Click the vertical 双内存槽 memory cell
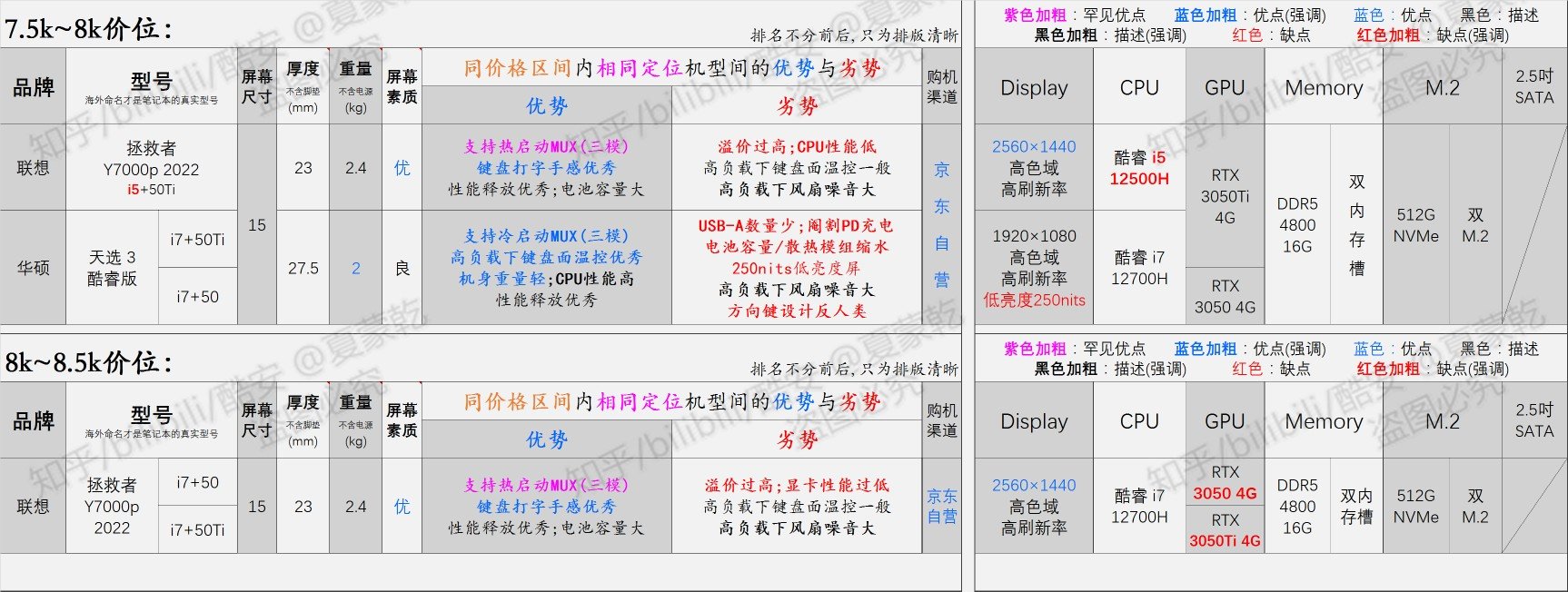 pyautogui.click(x=1356, y=224)
